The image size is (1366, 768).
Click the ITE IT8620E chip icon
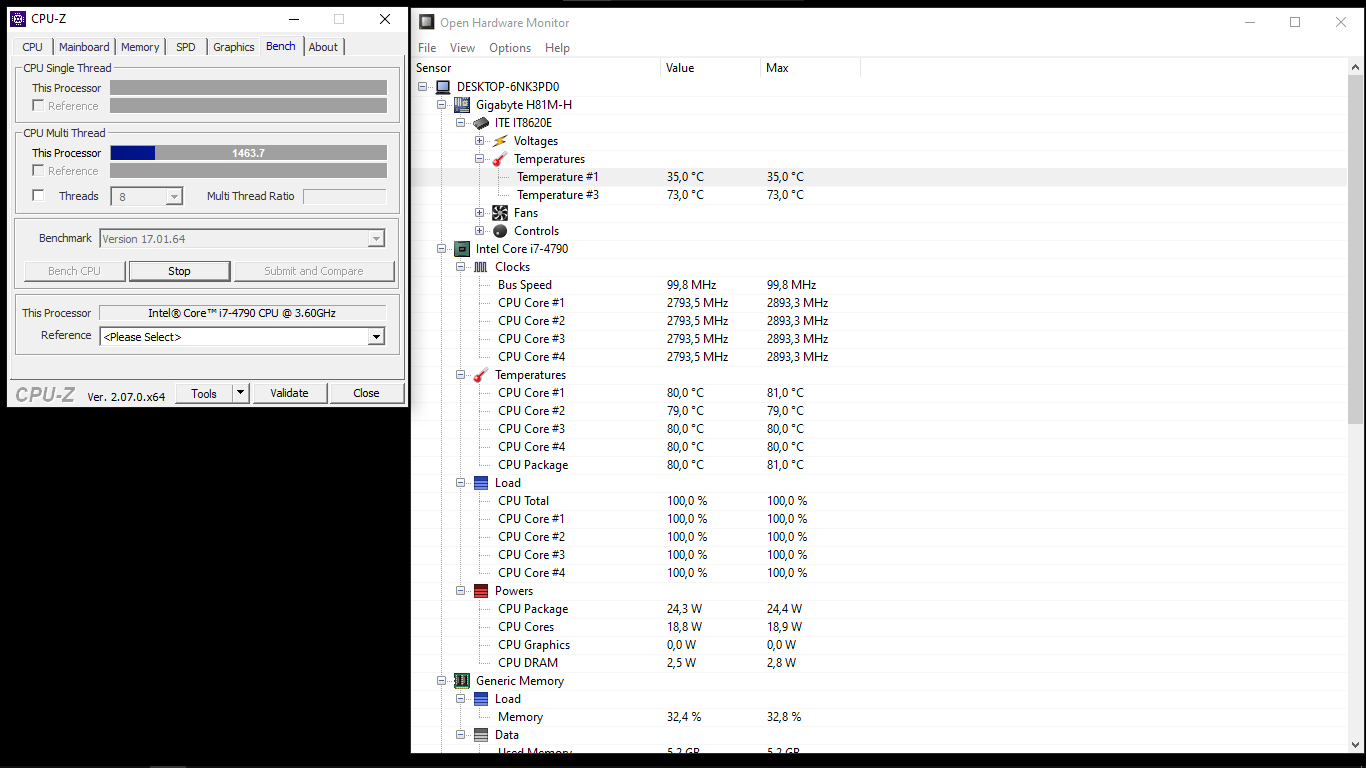481,123
